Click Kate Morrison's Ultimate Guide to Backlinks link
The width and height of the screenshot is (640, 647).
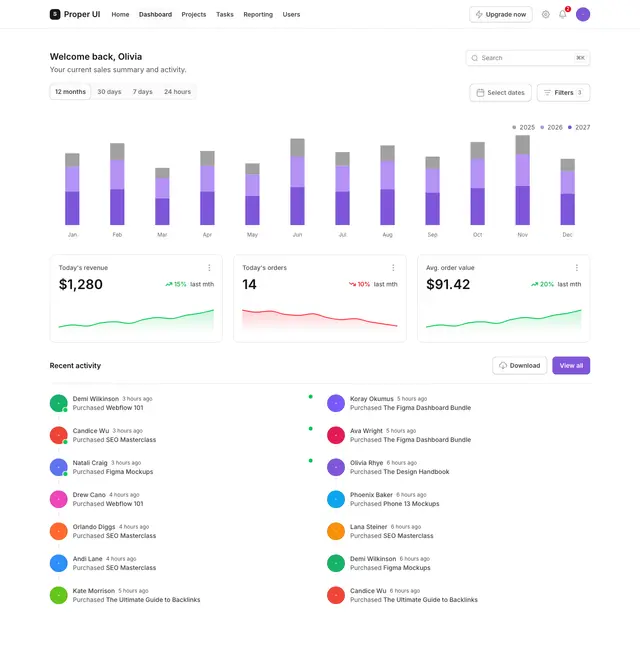(x=153, y=600)
